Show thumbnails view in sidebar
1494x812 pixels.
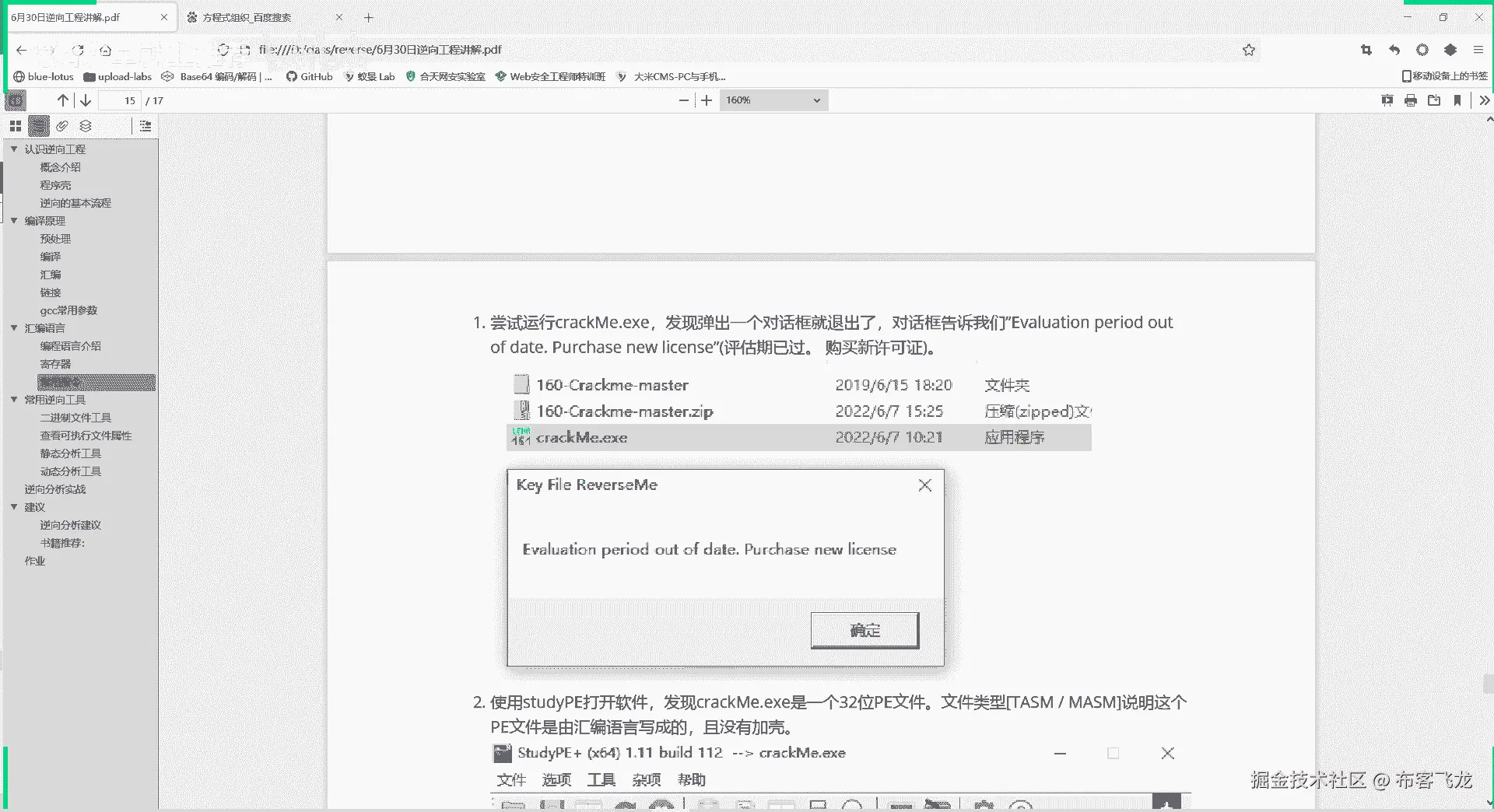(16, 126)
